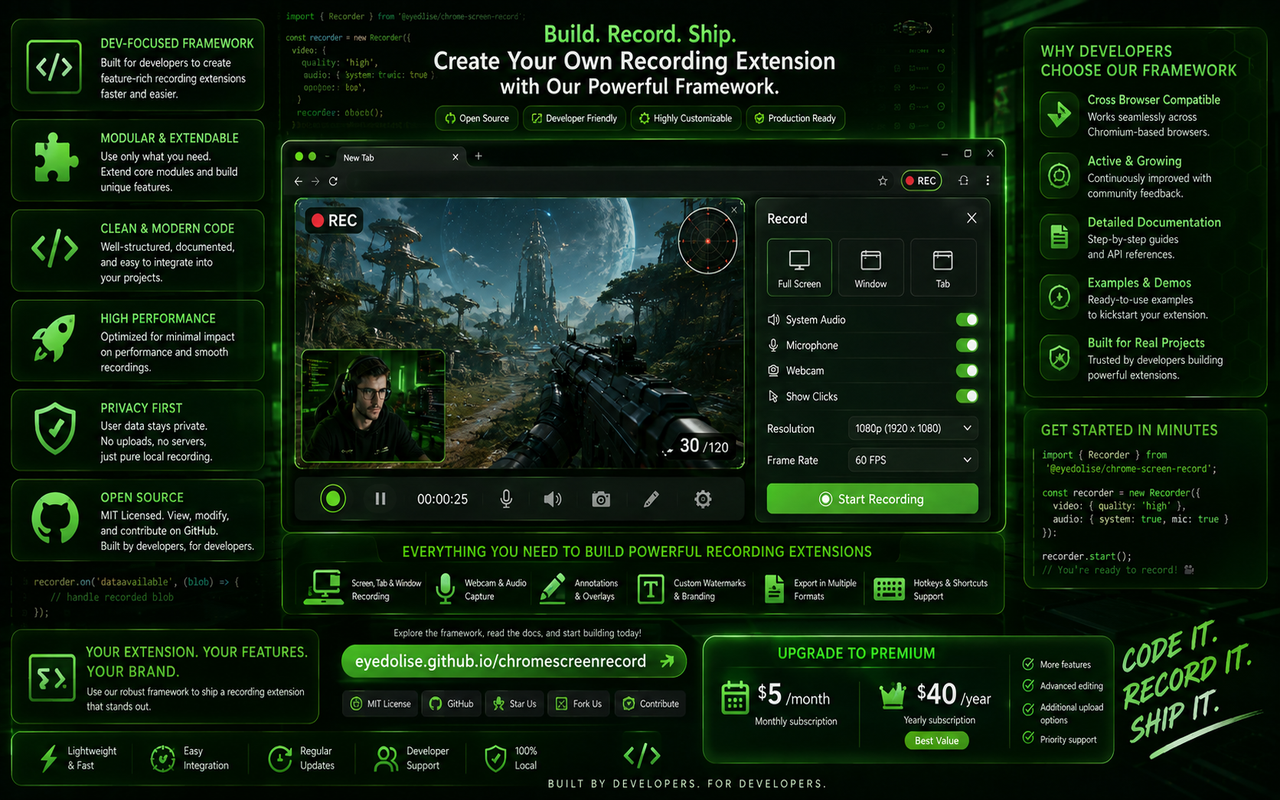Click the Production Ready pill badge

(796, 118)
